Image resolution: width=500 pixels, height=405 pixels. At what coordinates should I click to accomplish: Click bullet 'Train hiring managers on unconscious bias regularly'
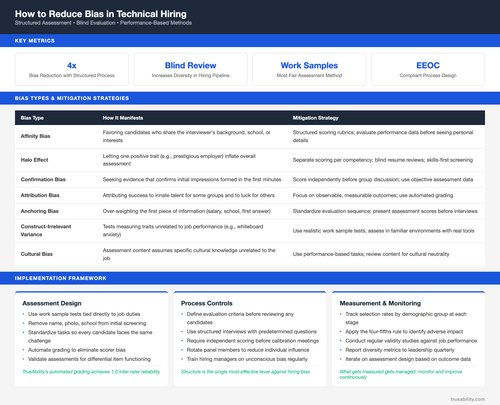click(x=247, y=359)
